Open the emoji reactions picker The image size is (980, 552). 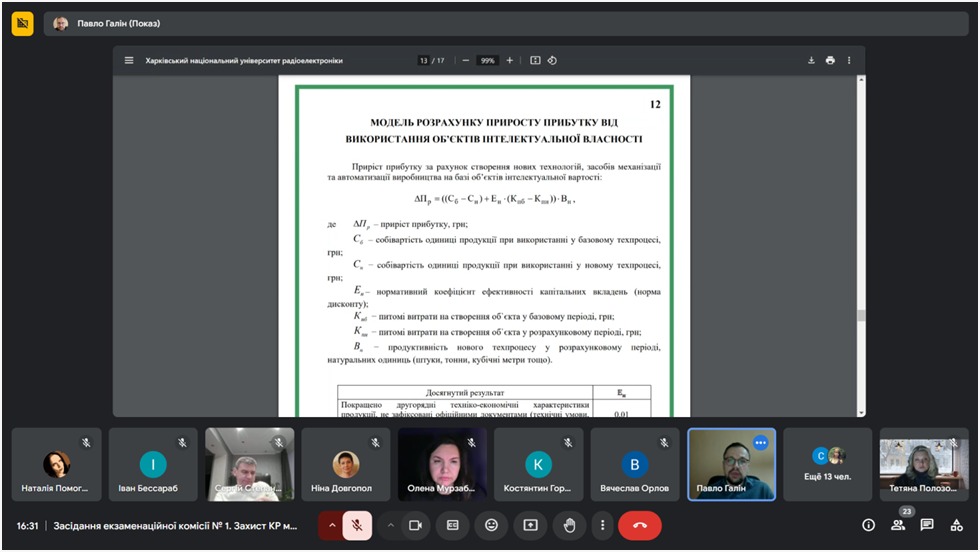coord(491,525)
